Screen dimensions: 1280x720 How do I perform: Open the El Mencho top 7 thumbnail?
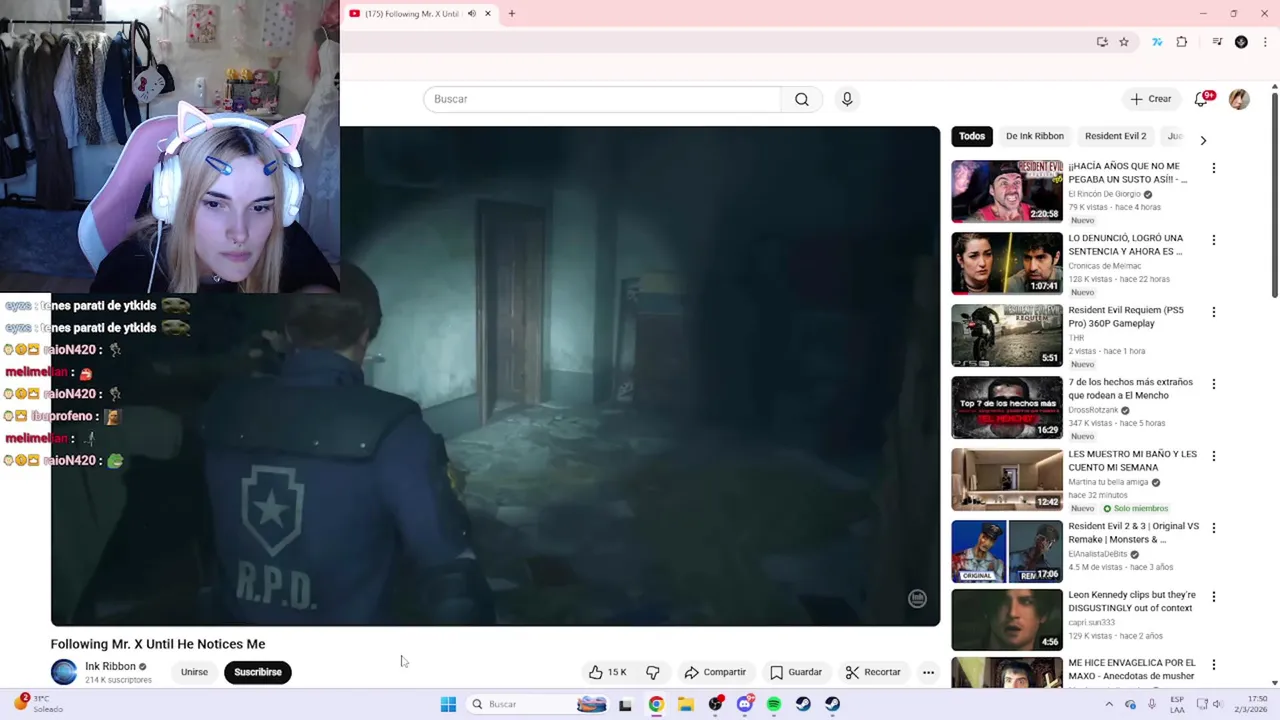click(1007, 407)
